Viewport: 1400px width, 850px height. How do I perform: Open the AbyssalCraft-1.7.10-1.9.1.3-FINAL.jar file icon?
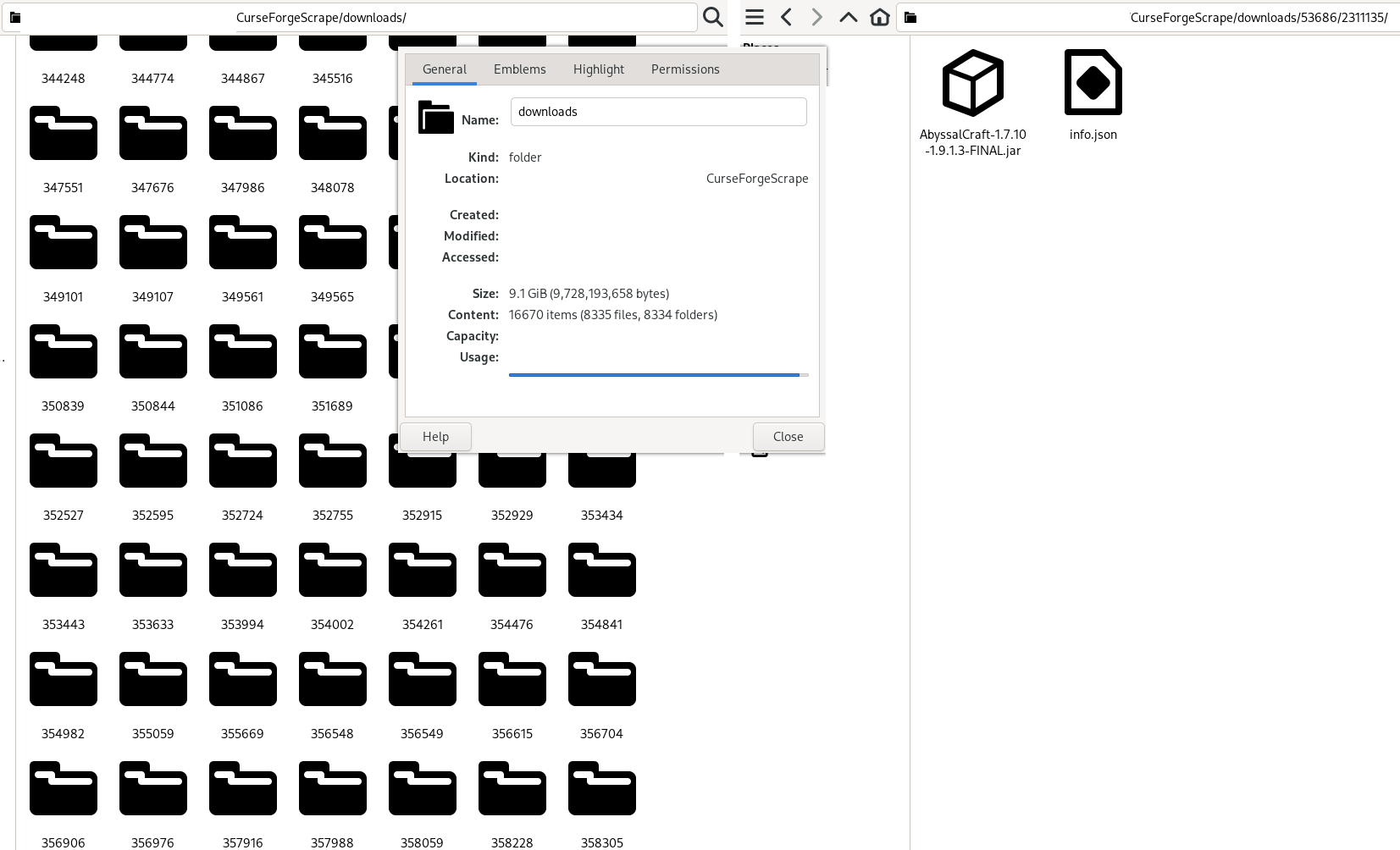[973, 83]
